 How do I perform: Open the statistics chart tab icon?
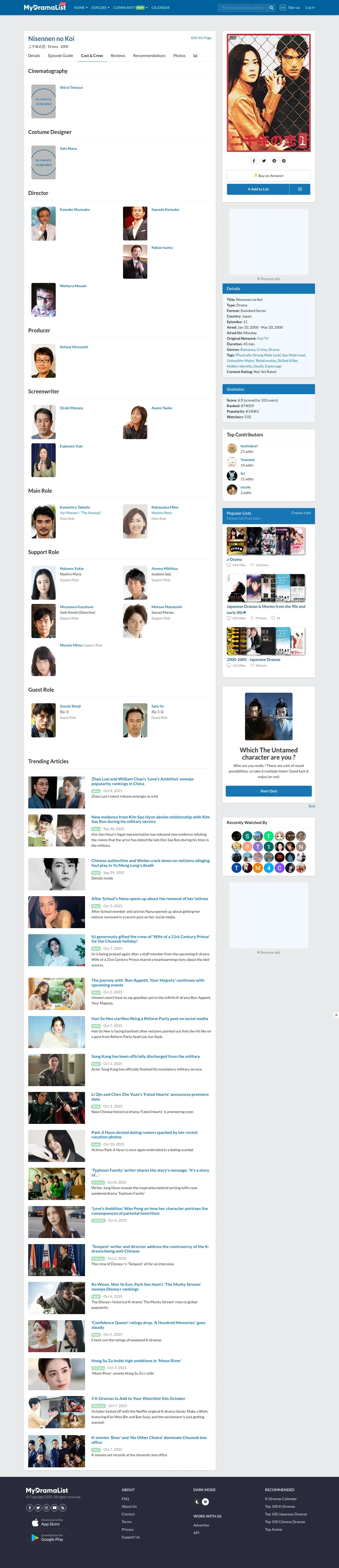(x=195, y=55)
